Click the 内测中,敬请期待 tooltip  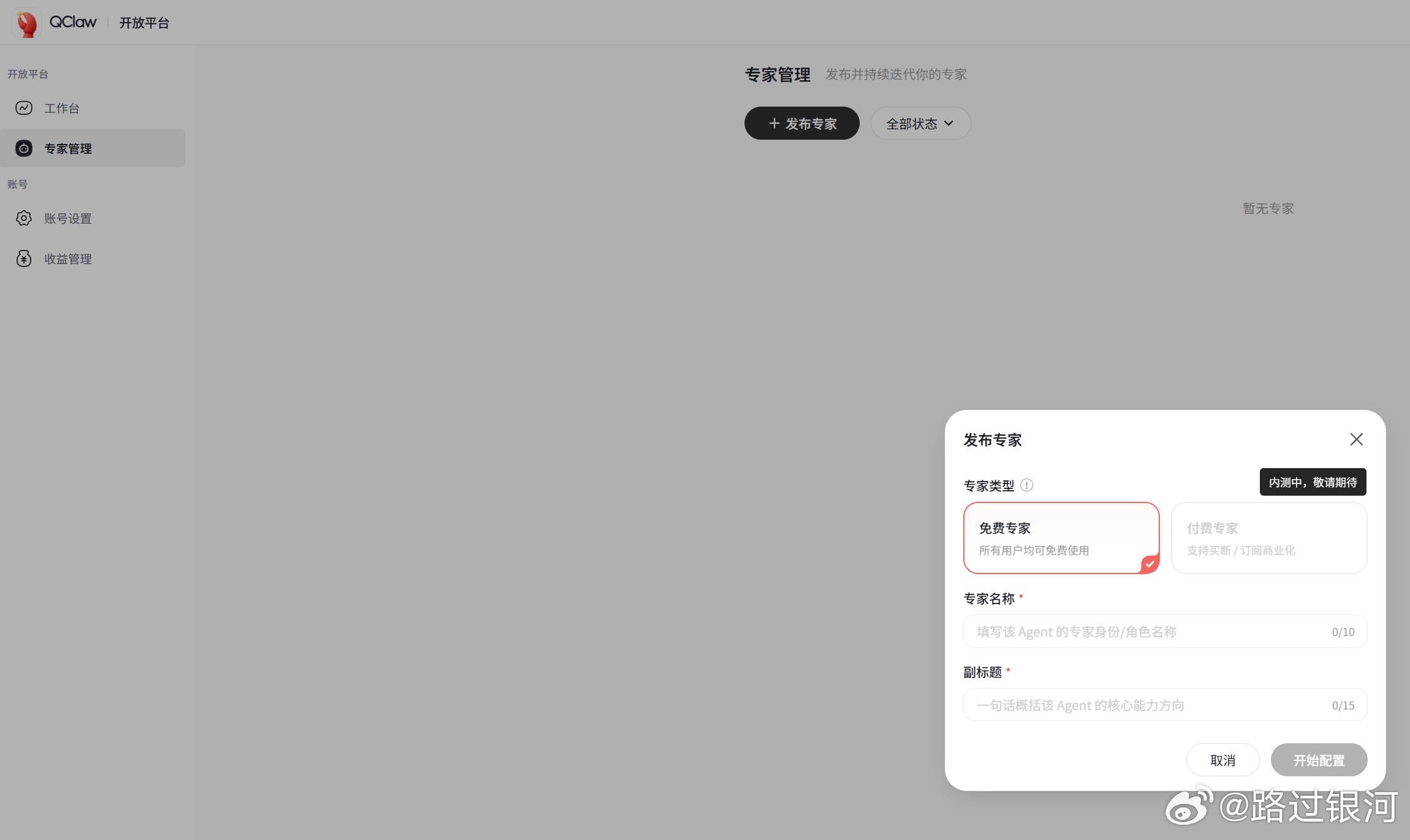(1313, 482)
